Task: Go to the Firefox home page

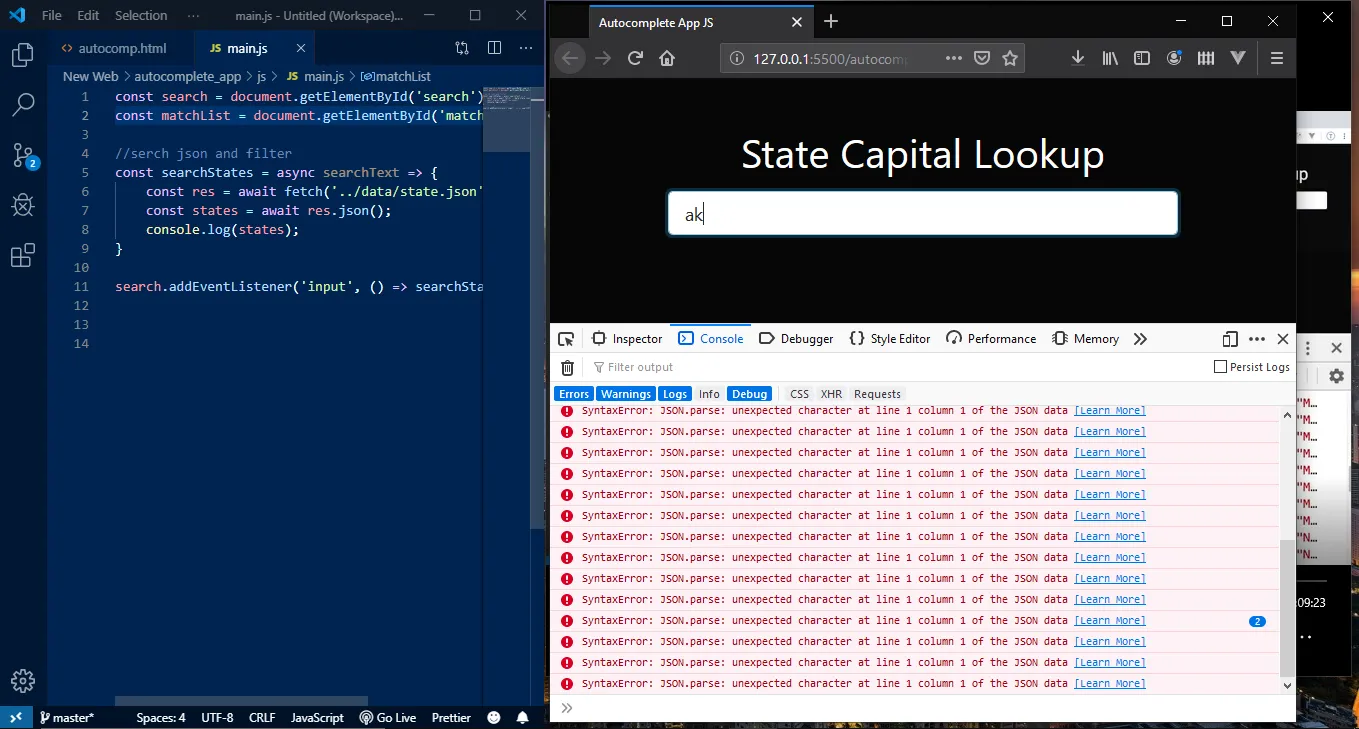Action: click(x=667, y=58)
